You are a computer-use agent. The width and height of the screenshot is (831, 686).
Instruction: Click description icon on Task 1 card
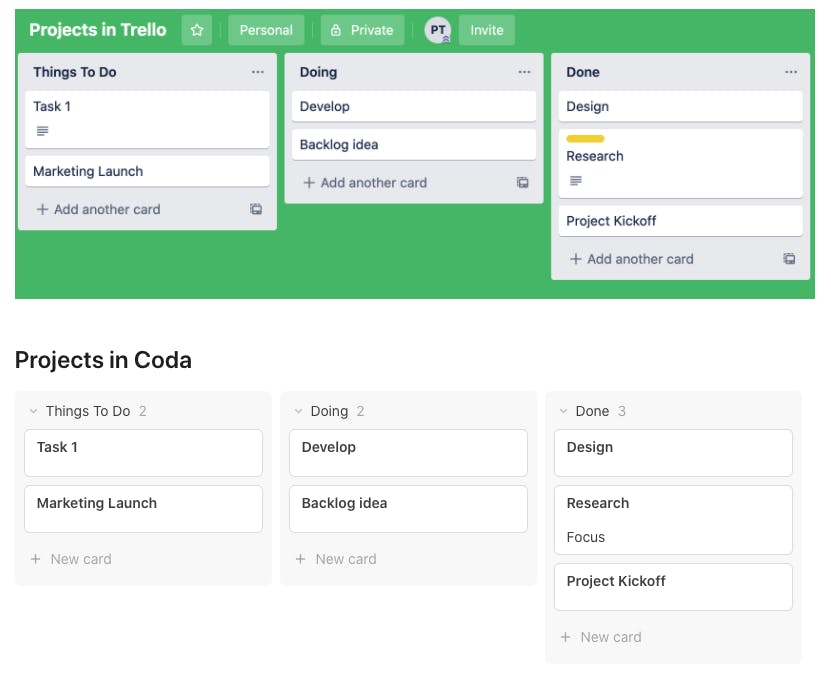point(42,131)
